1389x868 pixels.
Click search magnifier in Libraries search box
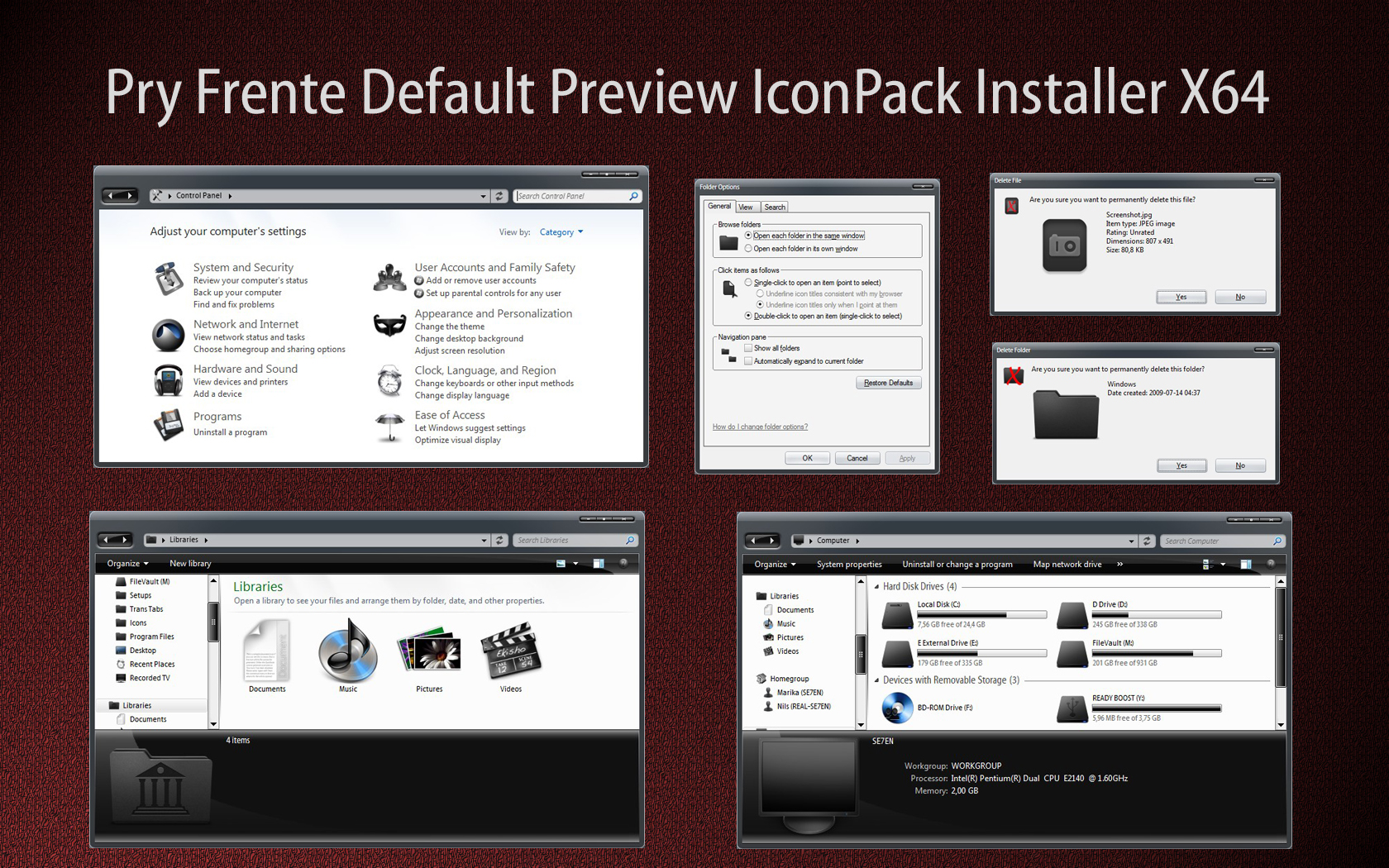[x=630, y=540]
